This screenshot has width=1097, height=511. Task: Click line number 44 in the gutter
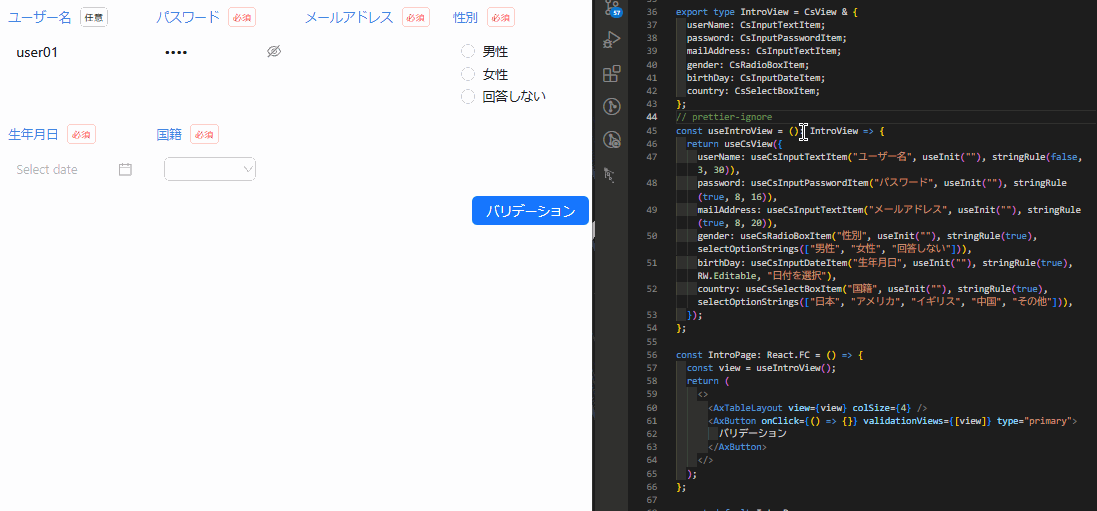point(651,117)
